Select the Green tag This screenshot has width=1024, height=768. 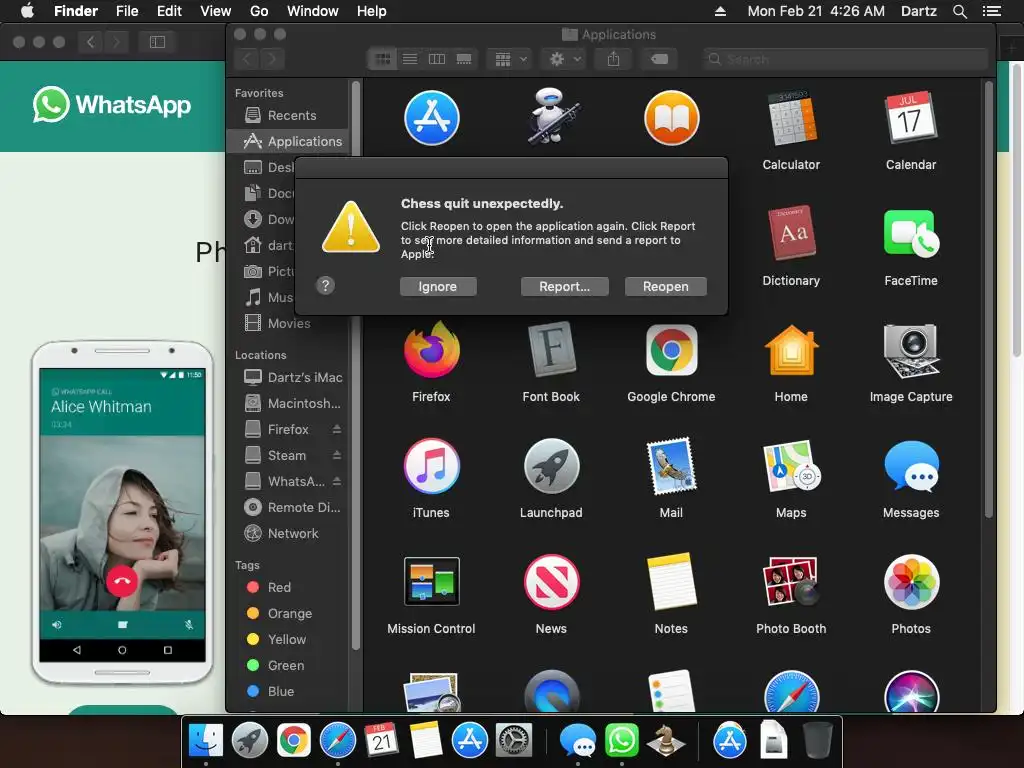[288, 665]
